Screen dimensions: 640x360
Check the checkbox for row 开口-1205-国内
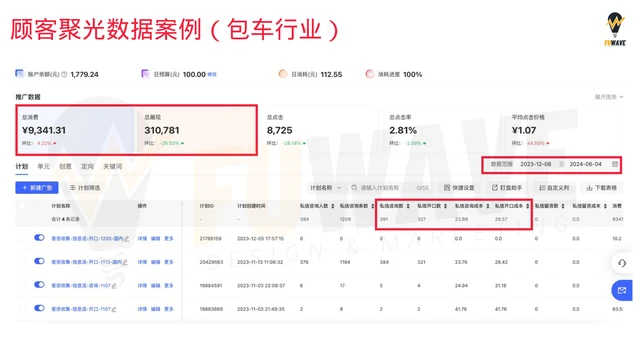point(22,238)
